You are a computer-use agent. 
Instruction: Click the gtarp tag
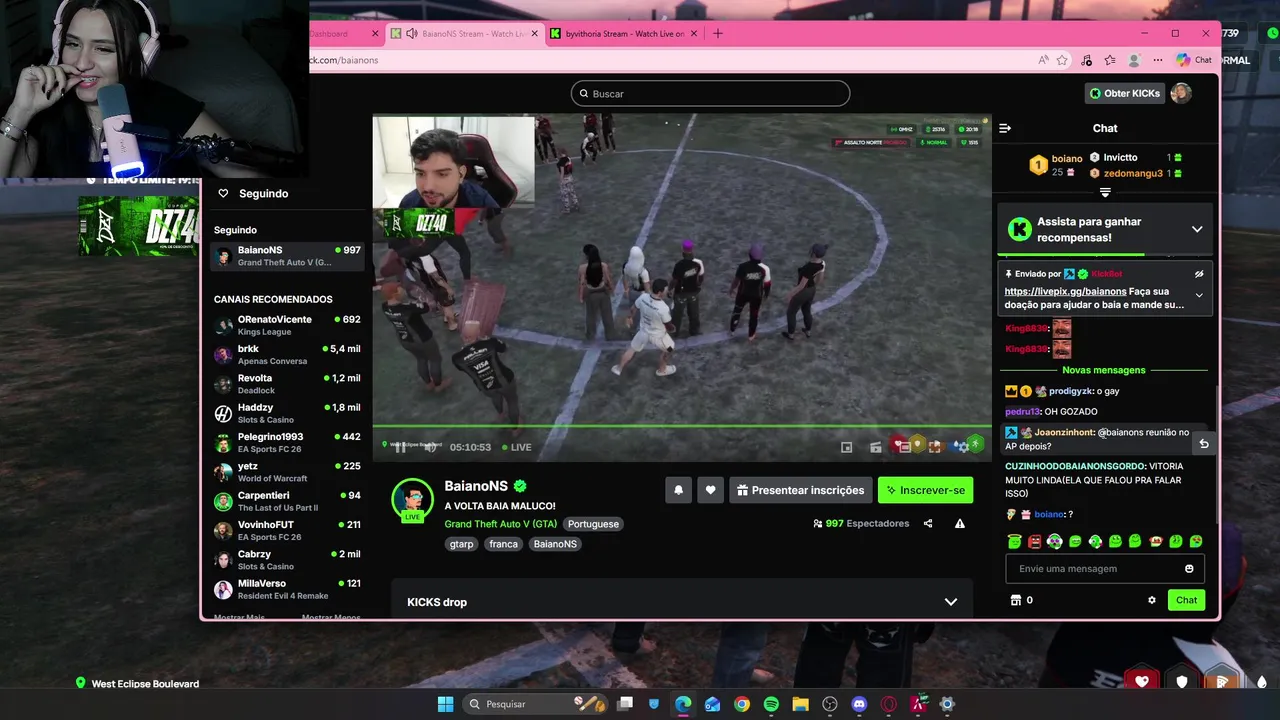461,544
